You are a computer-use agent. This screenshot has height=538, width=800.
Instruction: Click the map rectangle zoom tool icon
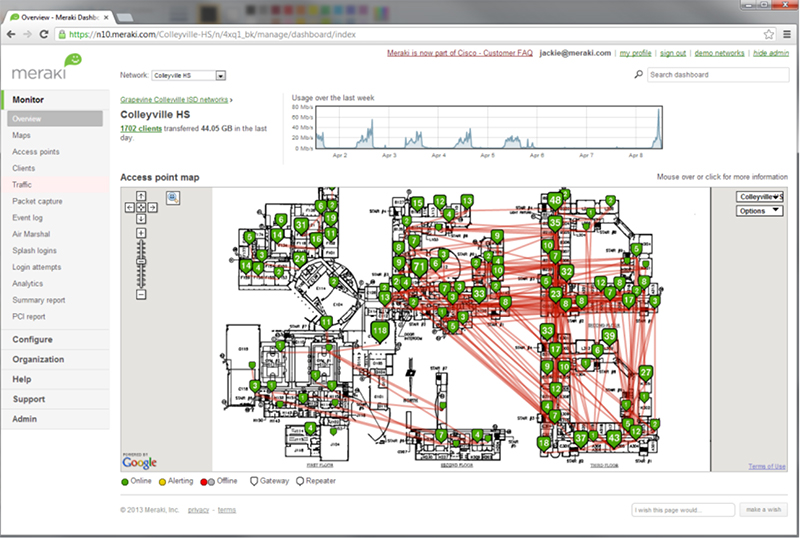point(173,198)
